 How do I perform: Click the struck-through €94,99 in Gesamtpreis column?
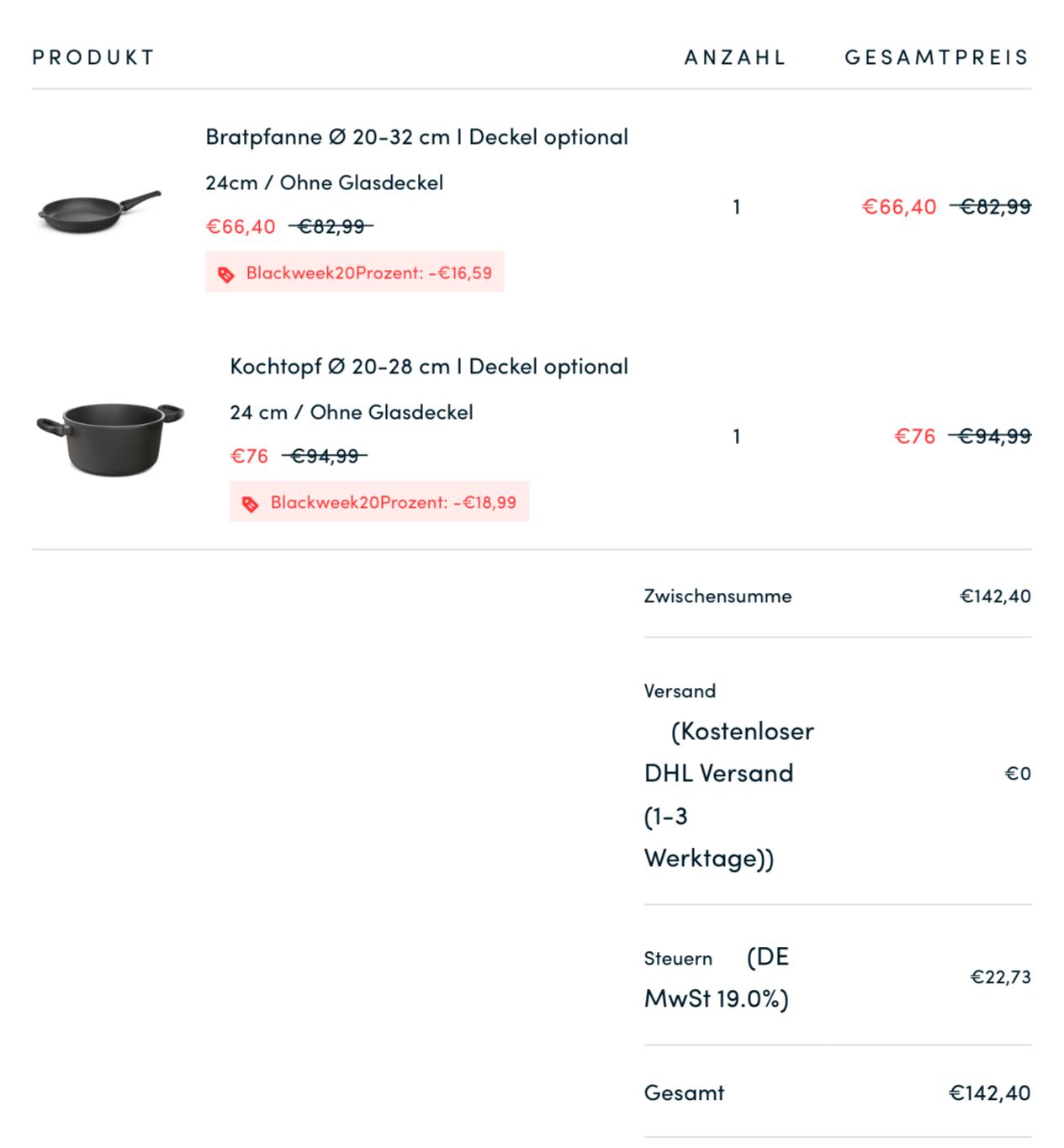click(993, 436)
